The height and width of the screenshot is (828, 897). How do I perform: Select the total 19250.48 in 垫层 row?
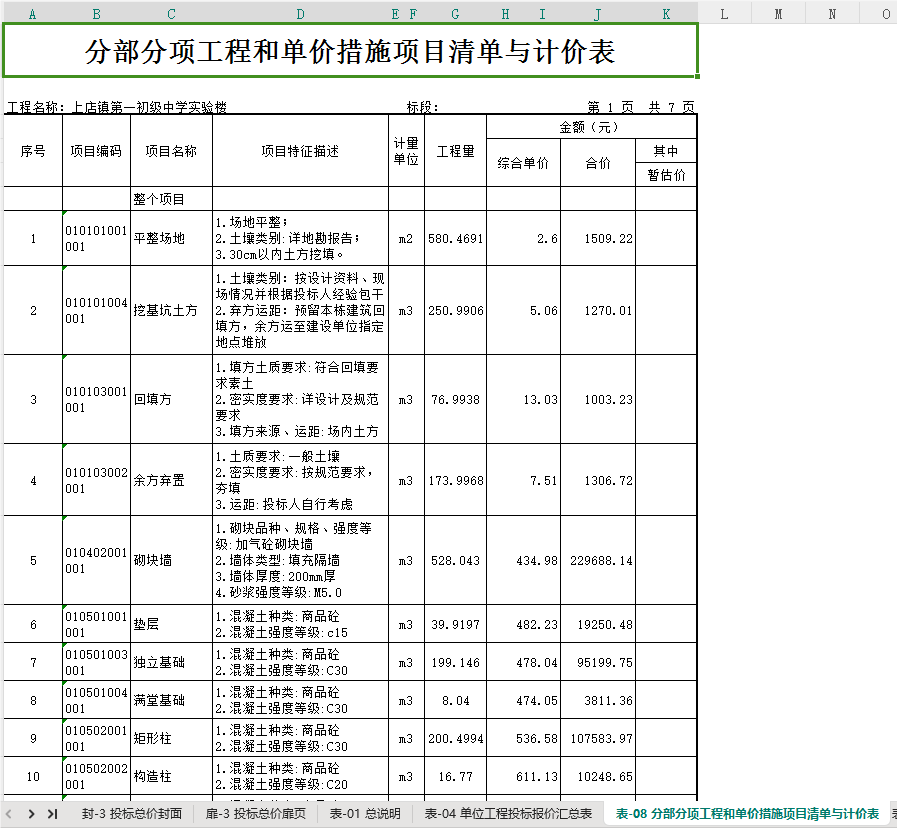click(598, 624)
